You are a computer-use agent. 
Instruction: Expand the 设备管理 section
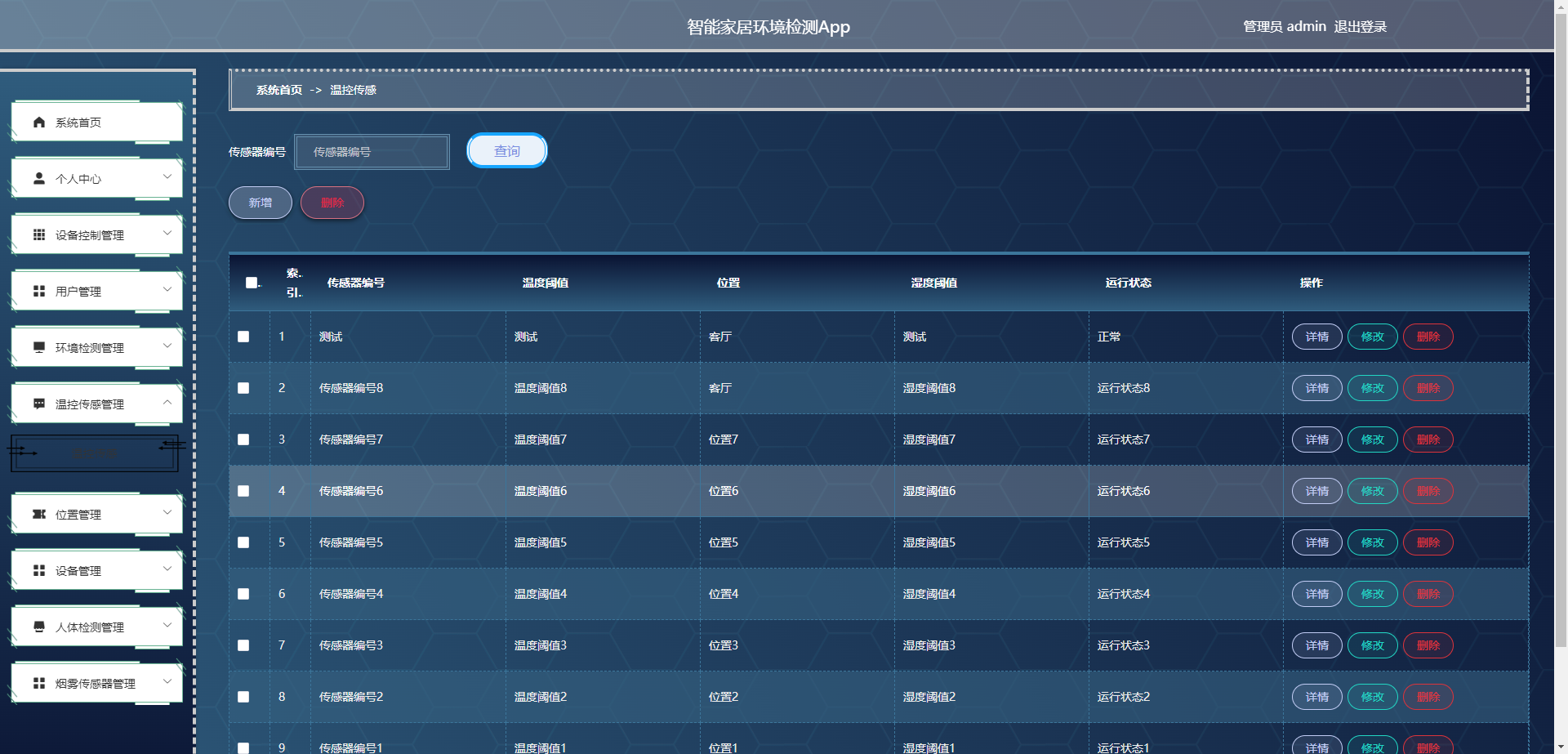pyautogui.click(x=167, y=570)
